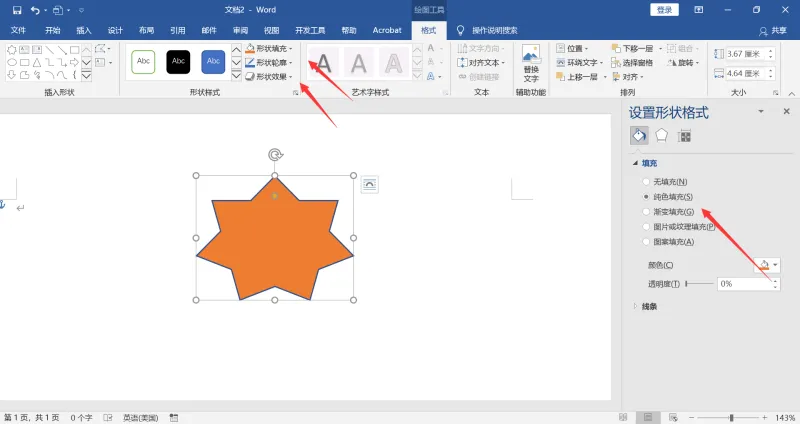Screen dimensions: 800x424
Task: Apply the blue Abc shape style
Action: pyautogui.click(x=213, y=62)
